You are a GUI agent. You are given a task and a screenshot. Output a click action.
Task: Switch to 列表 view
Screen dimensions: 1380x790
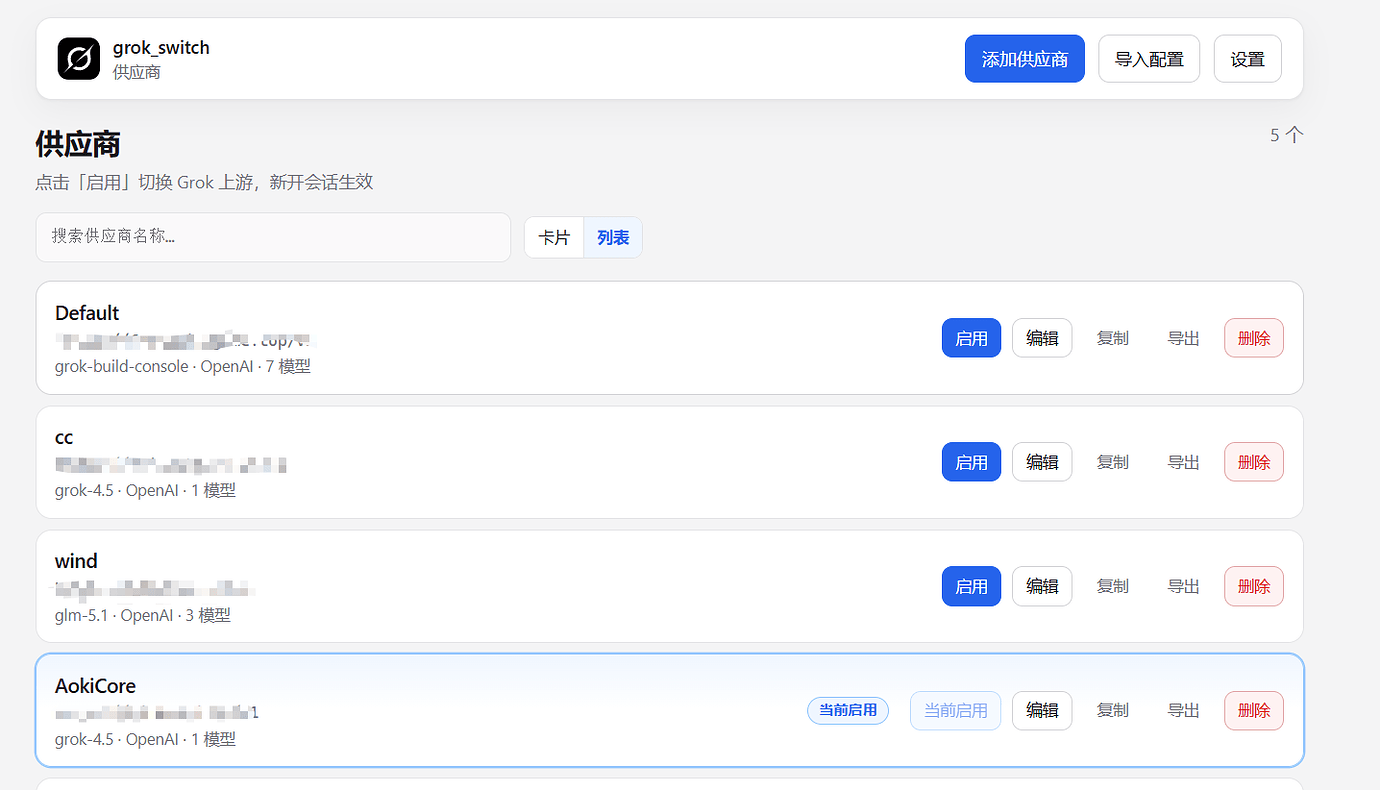point(613,238)
